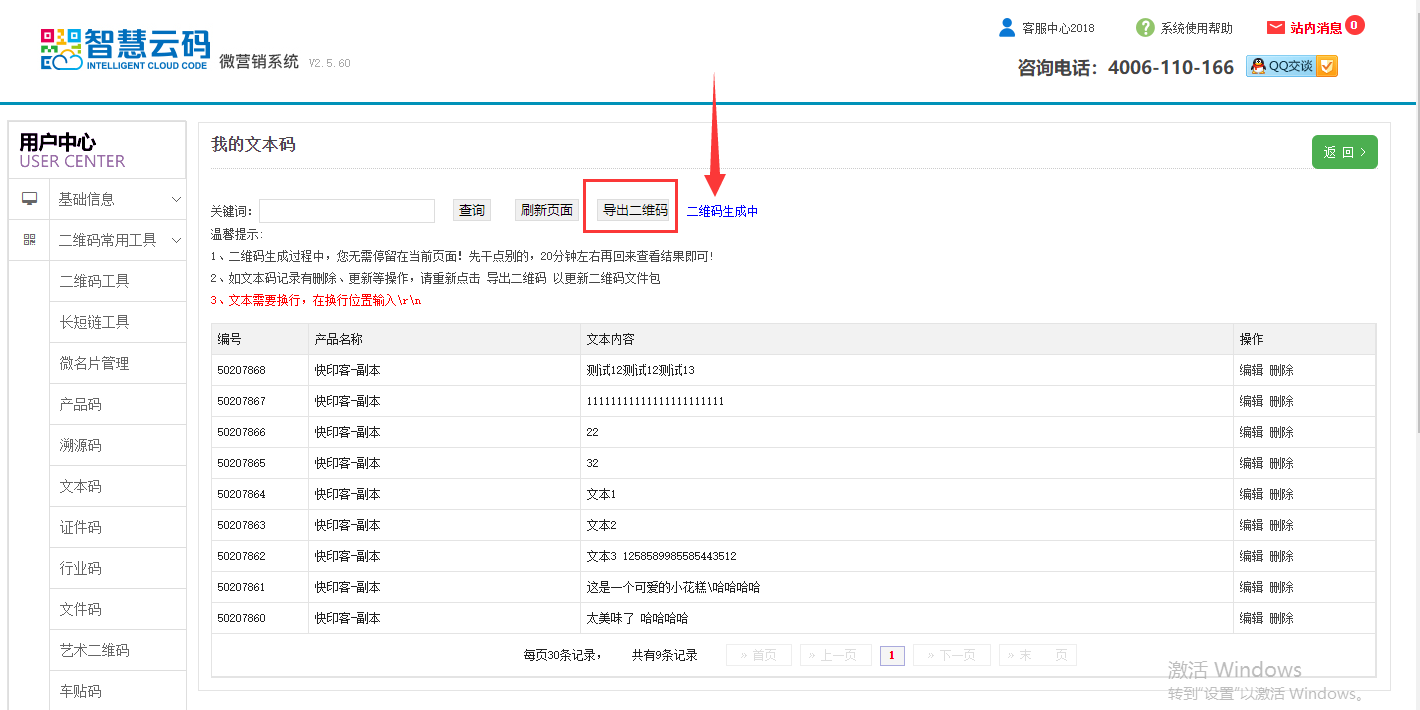Click the 客服中心2018 user avatar icon

pos(1007,28)
